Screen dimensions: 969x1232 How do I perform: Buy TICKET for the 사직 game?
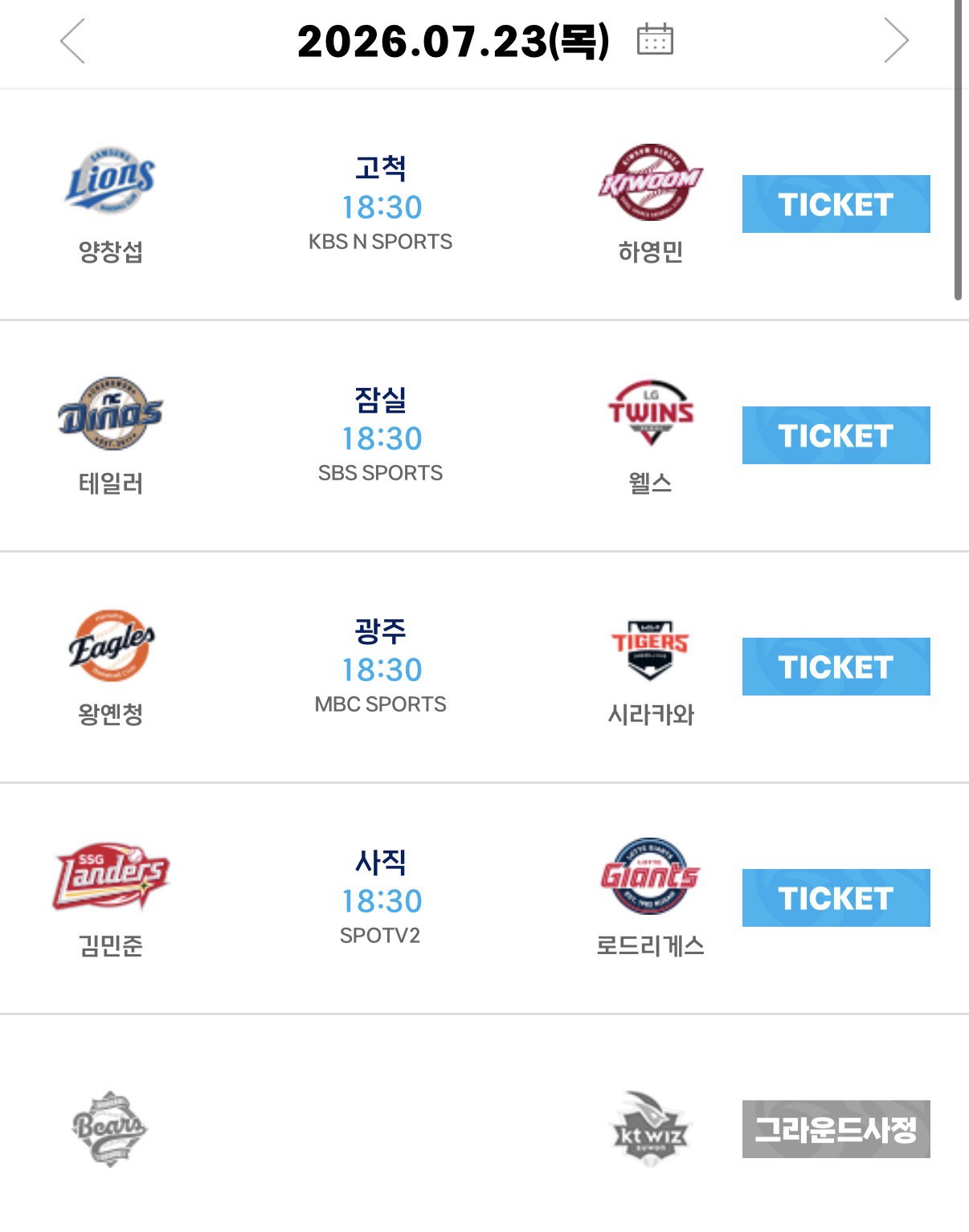tap(836, 898)
